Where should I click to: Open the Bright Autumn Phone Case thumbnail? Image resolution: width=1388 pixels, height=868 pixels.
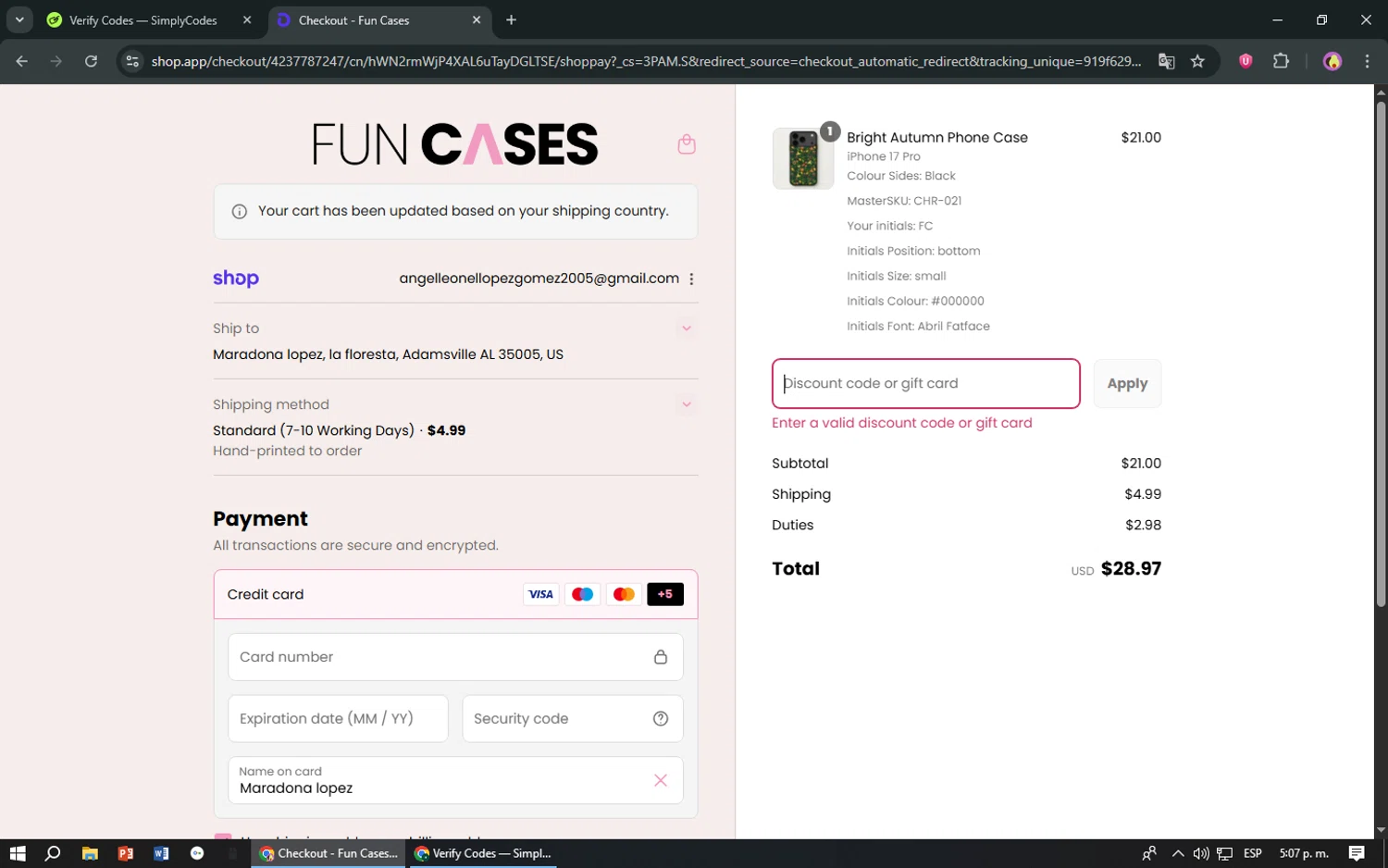[x=803, y=158]
